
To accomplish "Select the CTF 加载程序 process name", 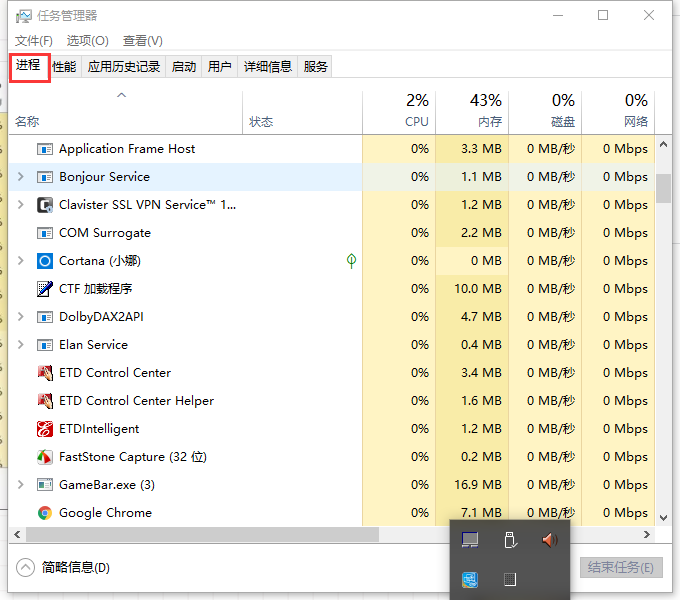I will pos(95,289).
